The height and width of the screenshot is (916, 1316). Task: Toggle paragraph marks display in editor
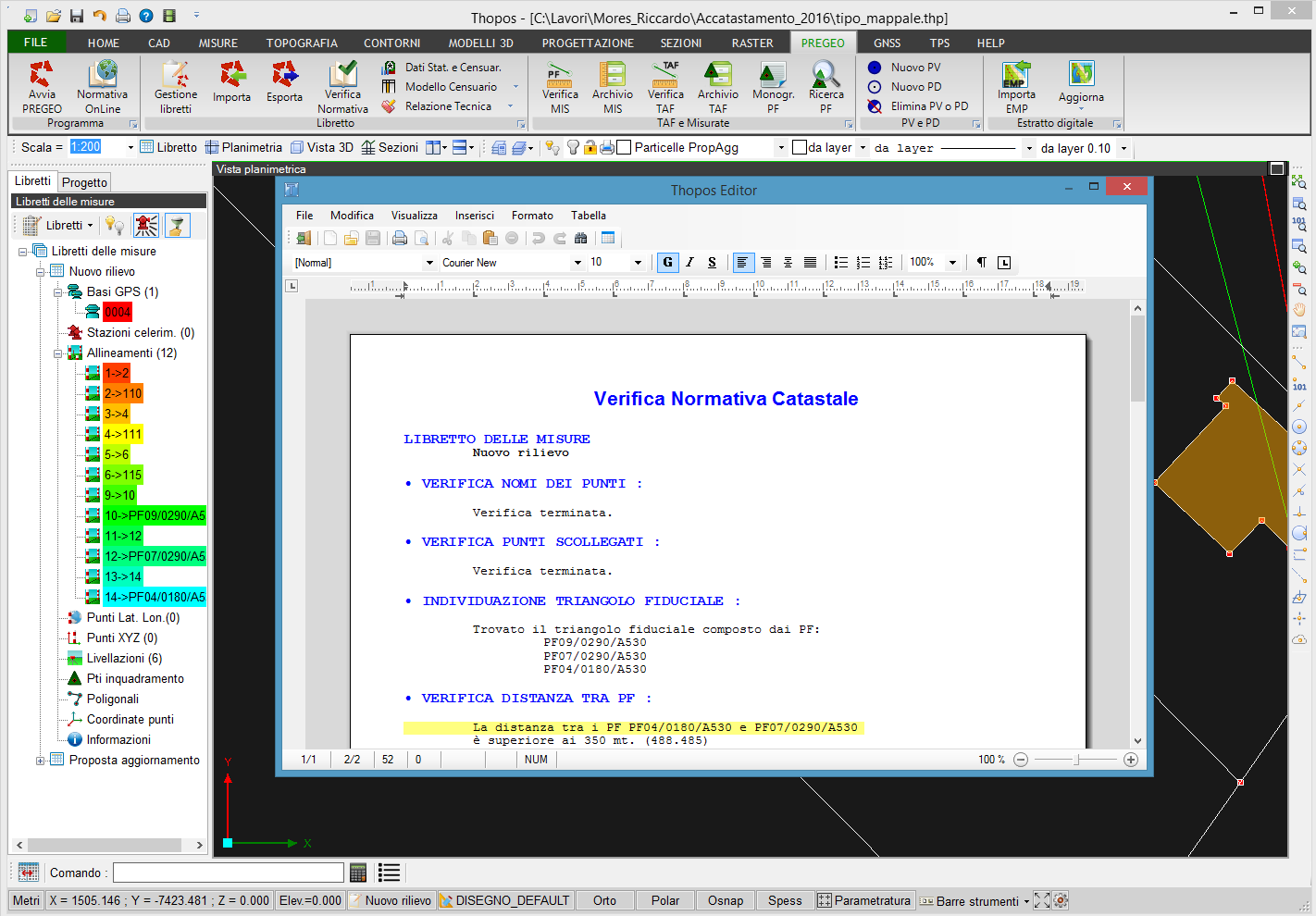[x=982, y=263]
